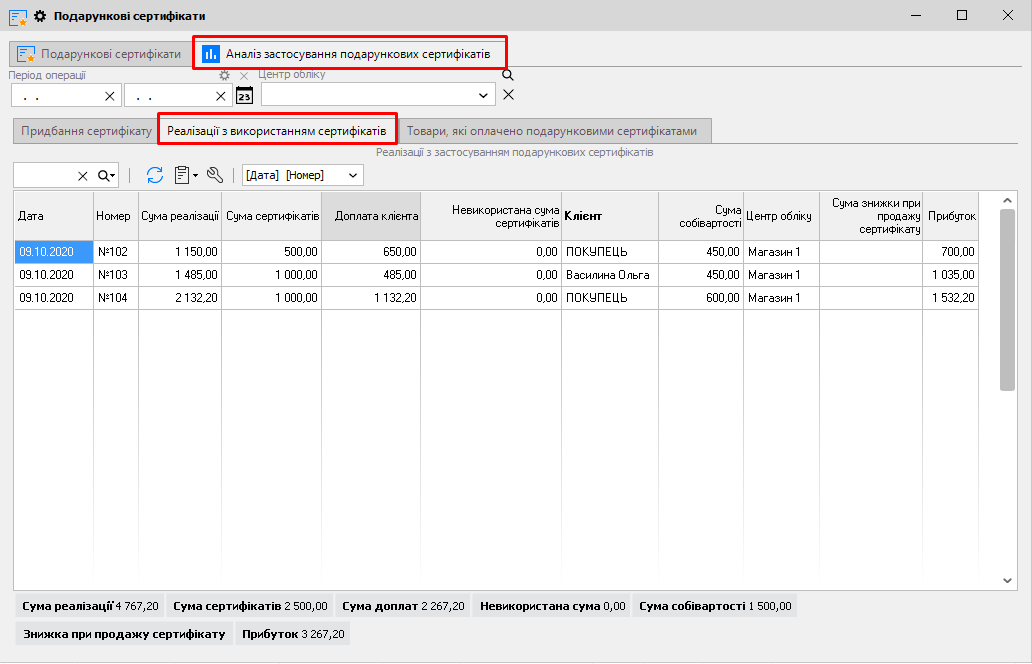Sort by Сума реалізації column header
The image size is (1032, 664).
[180, 216]
